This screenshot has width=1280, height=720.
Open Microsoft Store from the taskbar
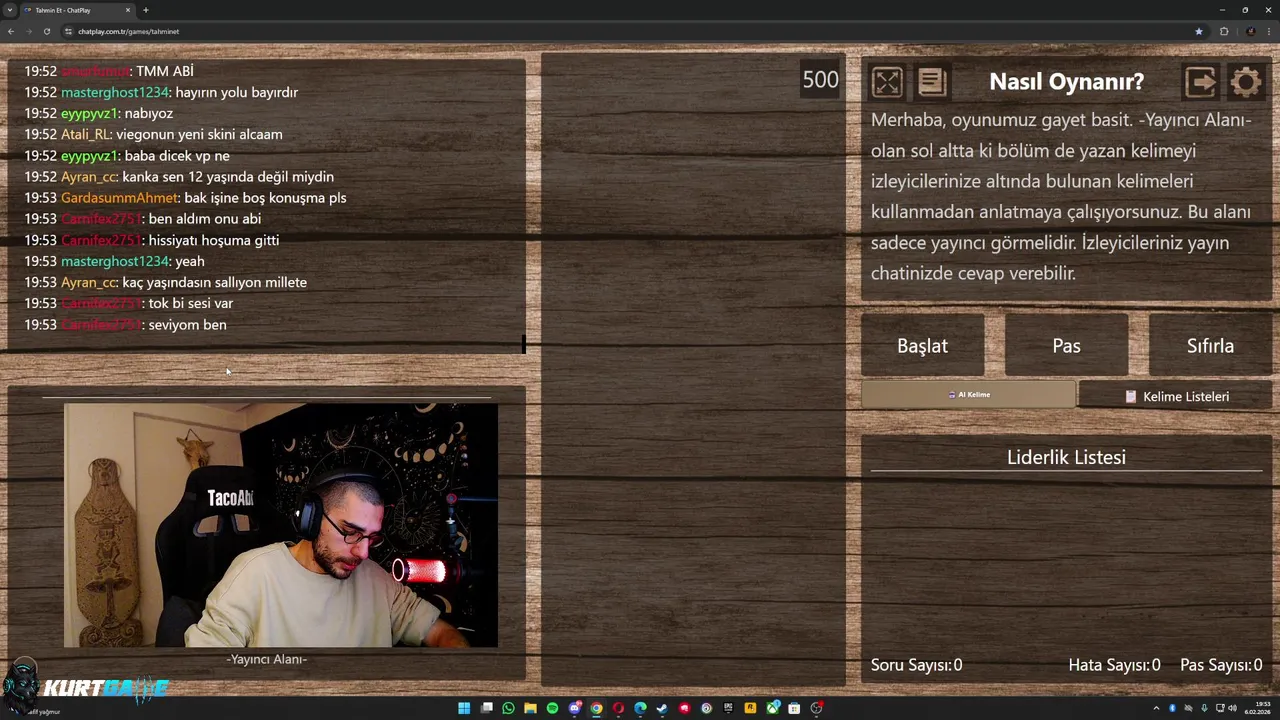794,708
